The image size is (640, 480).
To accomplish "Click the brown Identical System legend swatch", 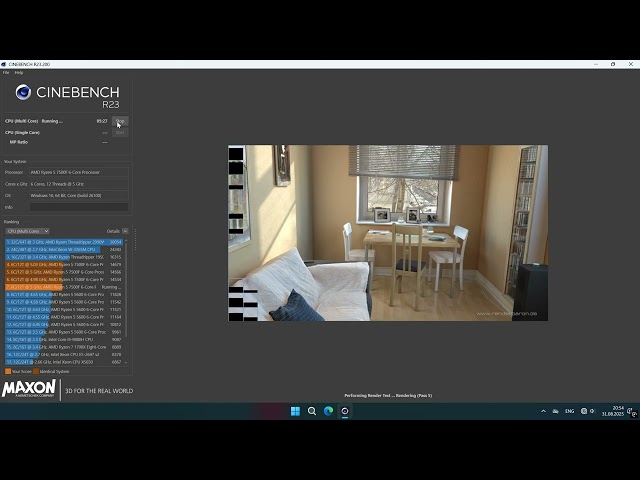I will [x=36, y=371].
